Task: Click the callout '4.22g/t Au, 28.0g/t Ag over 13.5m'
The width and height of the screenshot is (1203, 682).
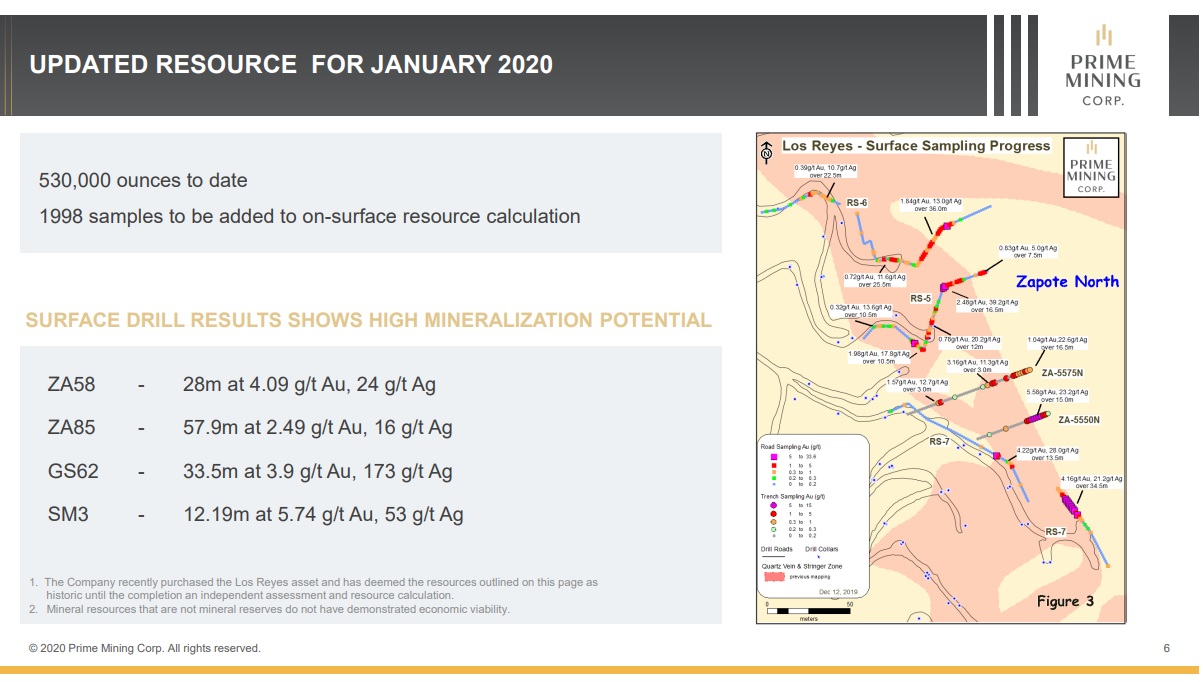Action: pyautogui.click(x=1047, y=454)
